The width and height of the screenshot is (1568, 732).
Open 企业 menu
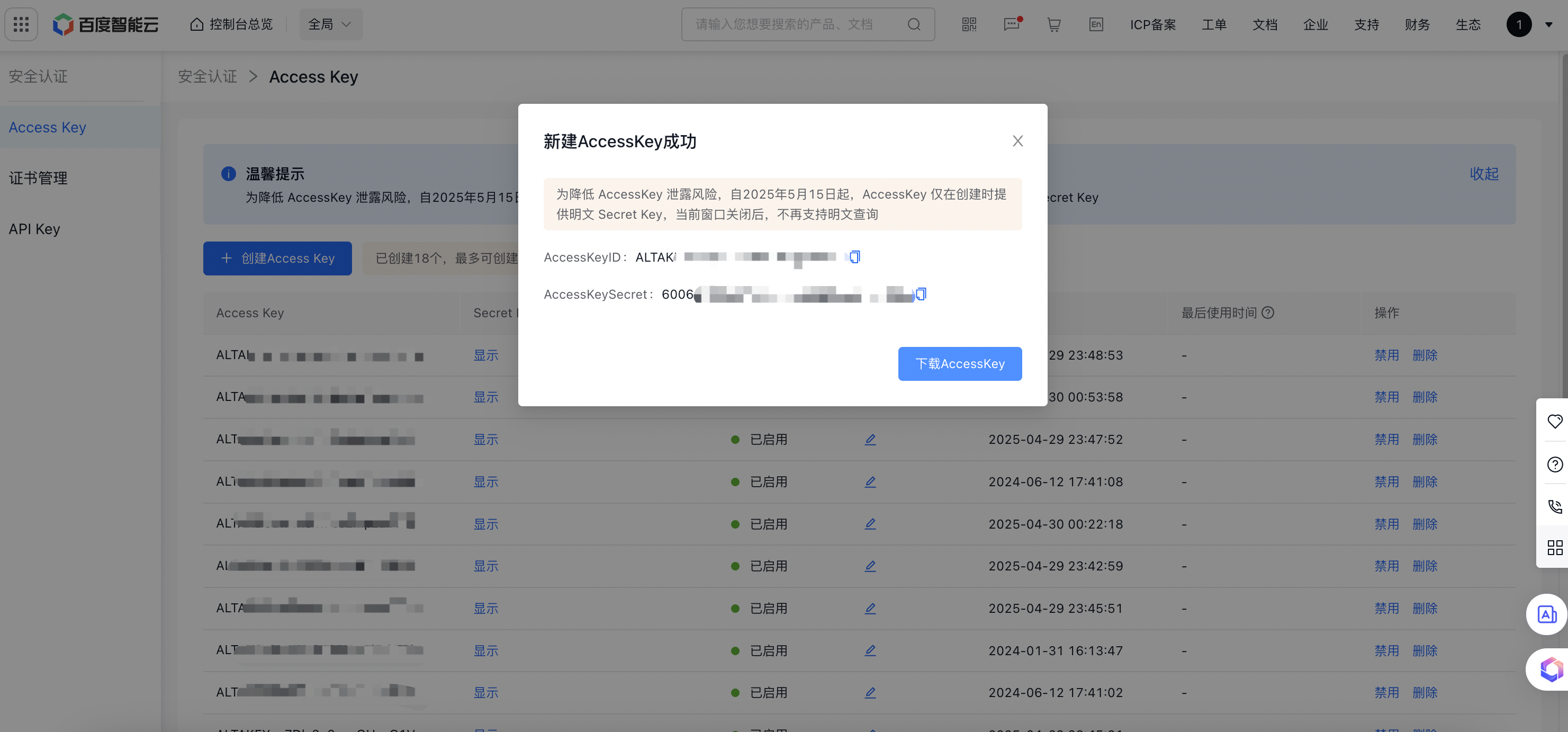pyautogui.click(x=1315, y=24)
